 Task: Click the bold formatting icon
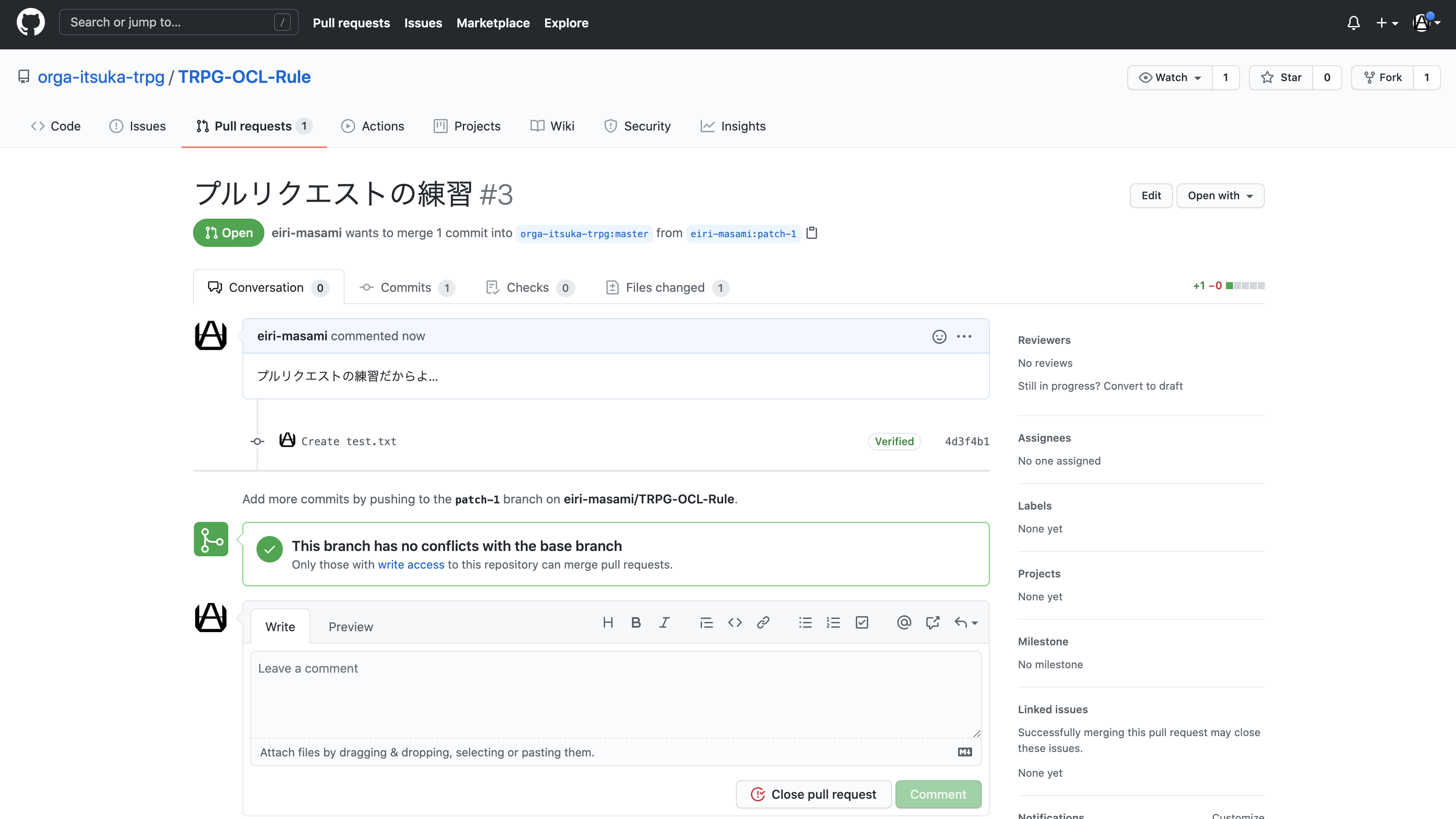(636, 622)
